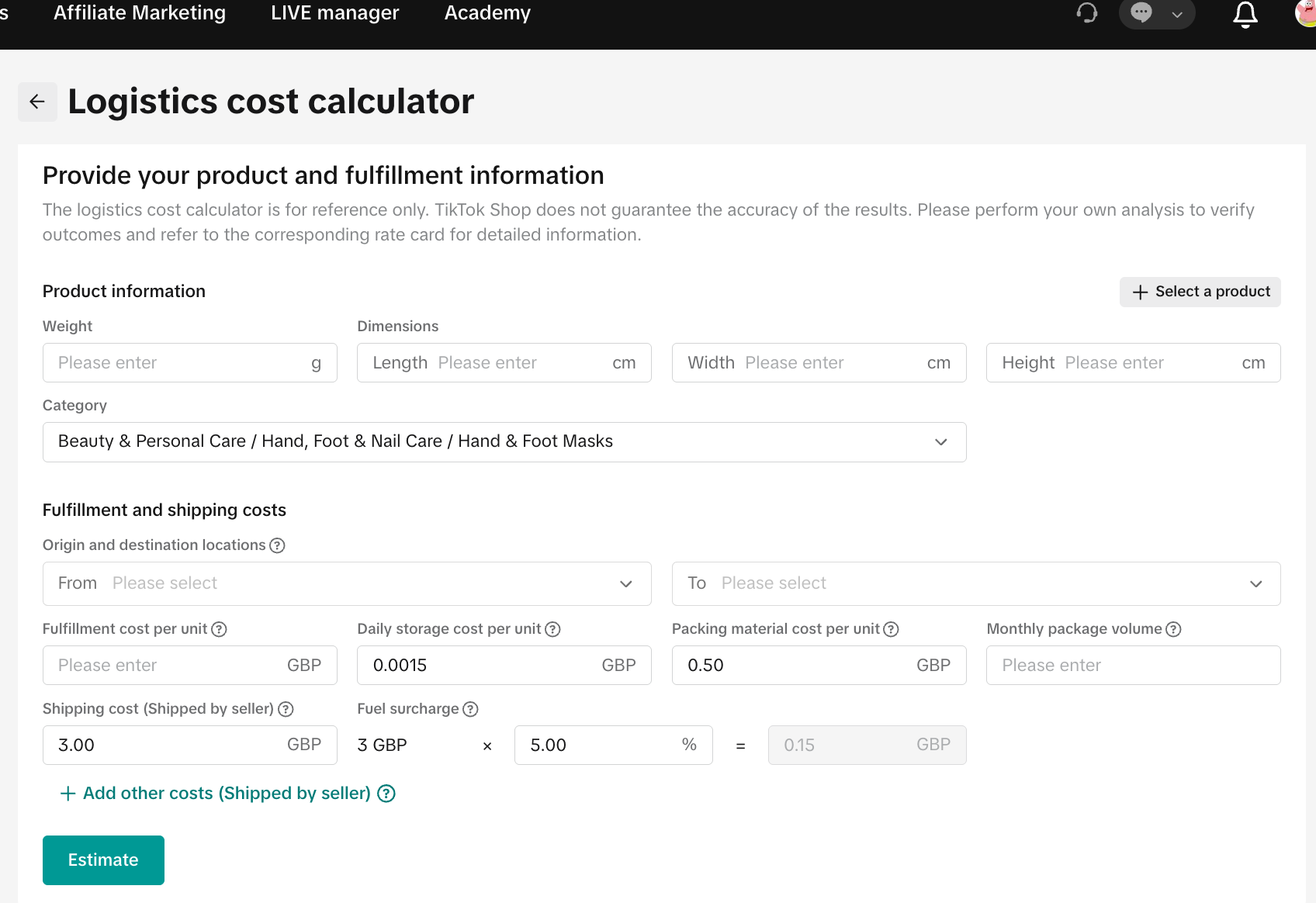Open the customer support headset icon
Screen dimensions: 1316x903
[1086, 13]
